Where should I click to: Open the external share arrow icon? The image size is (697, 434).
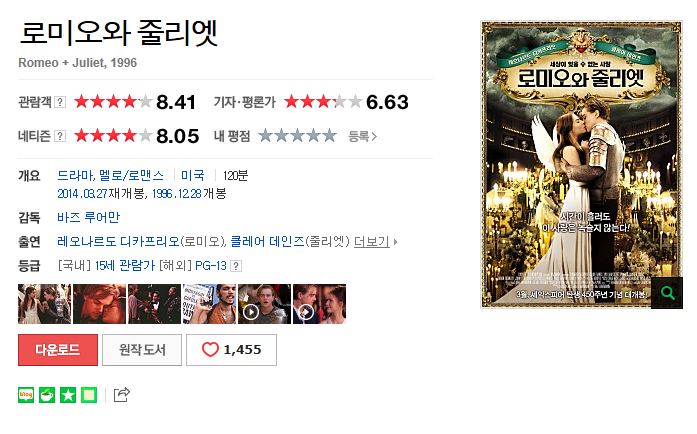(122, 394)
